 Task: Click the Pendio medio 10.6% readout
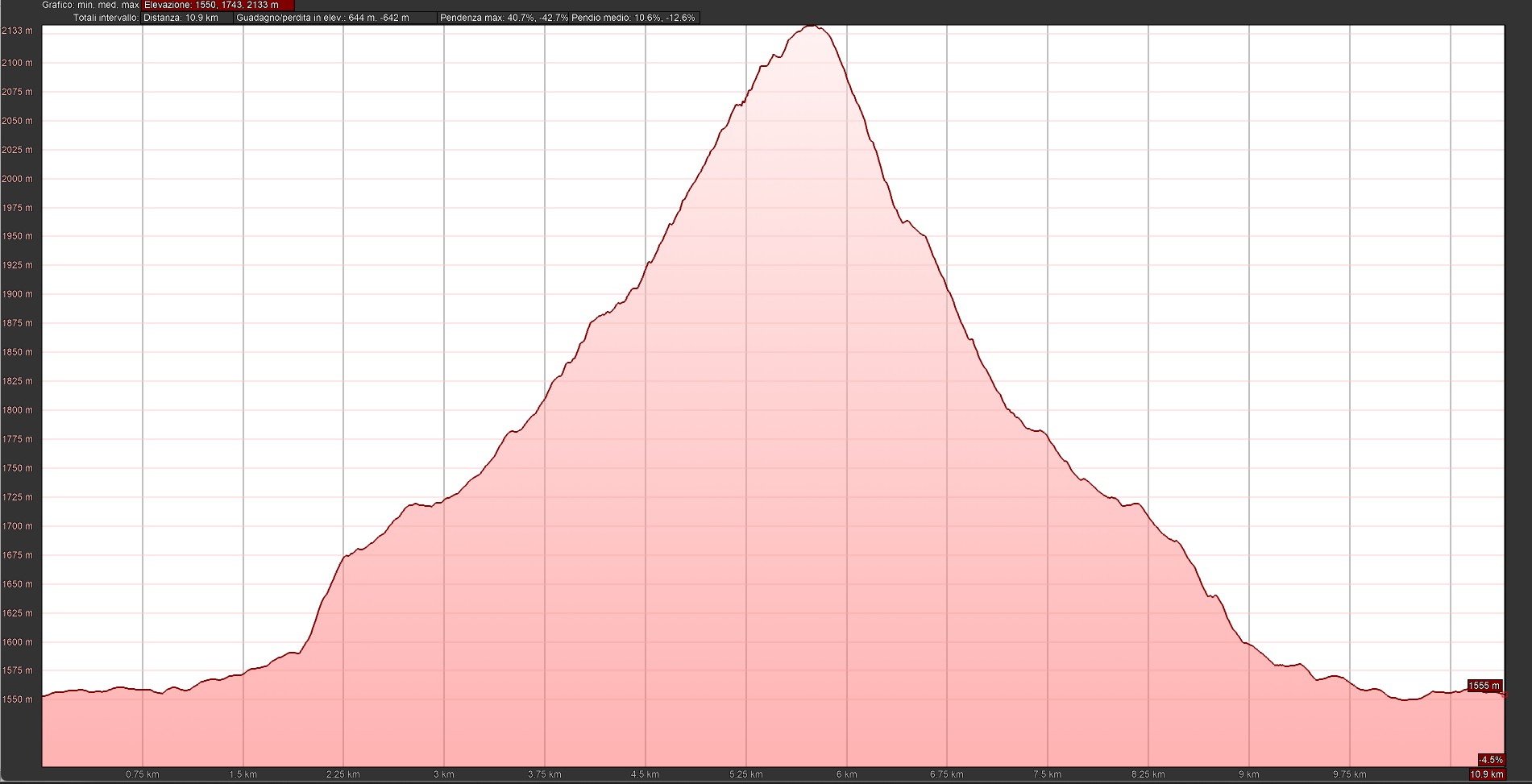coord(633,18)
